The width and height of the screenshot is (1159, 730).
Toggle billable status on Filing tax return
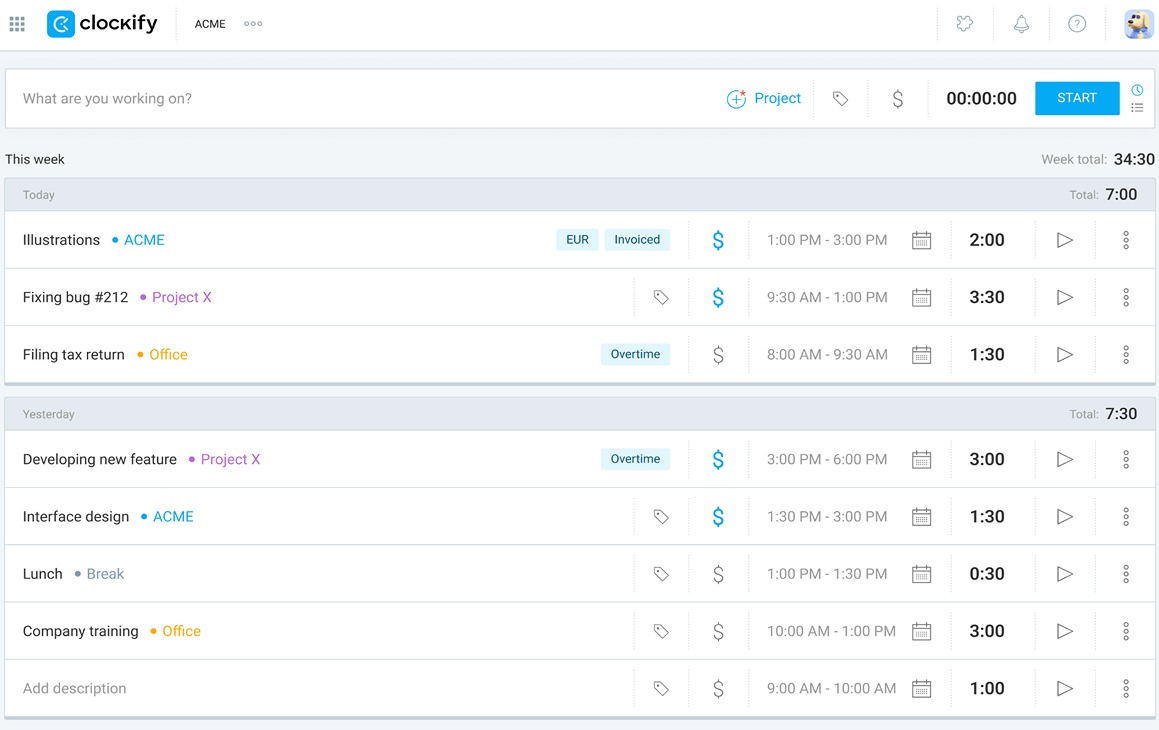(x=717, y=354)
